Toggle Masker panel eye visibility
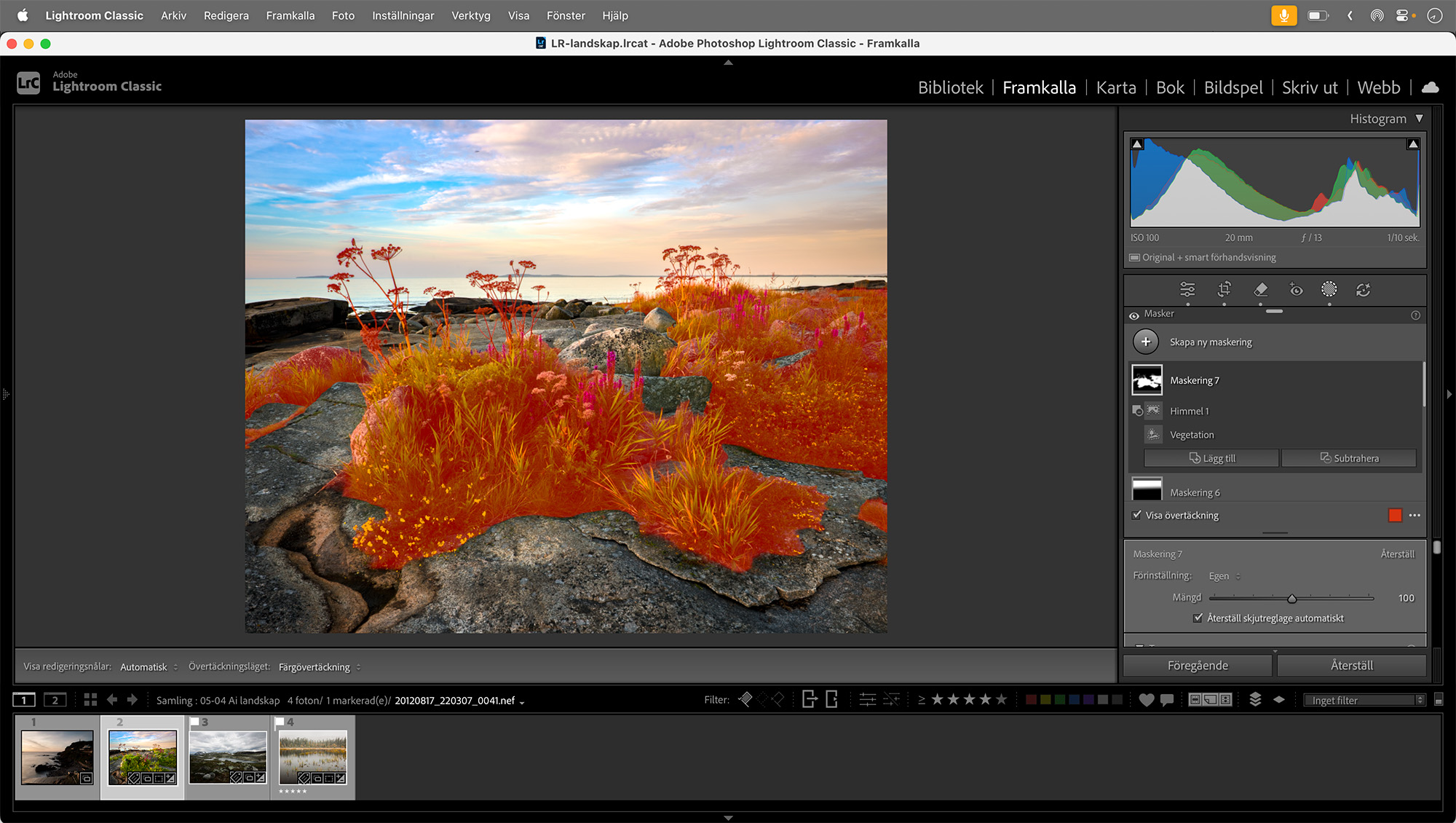 (1134, 315)
